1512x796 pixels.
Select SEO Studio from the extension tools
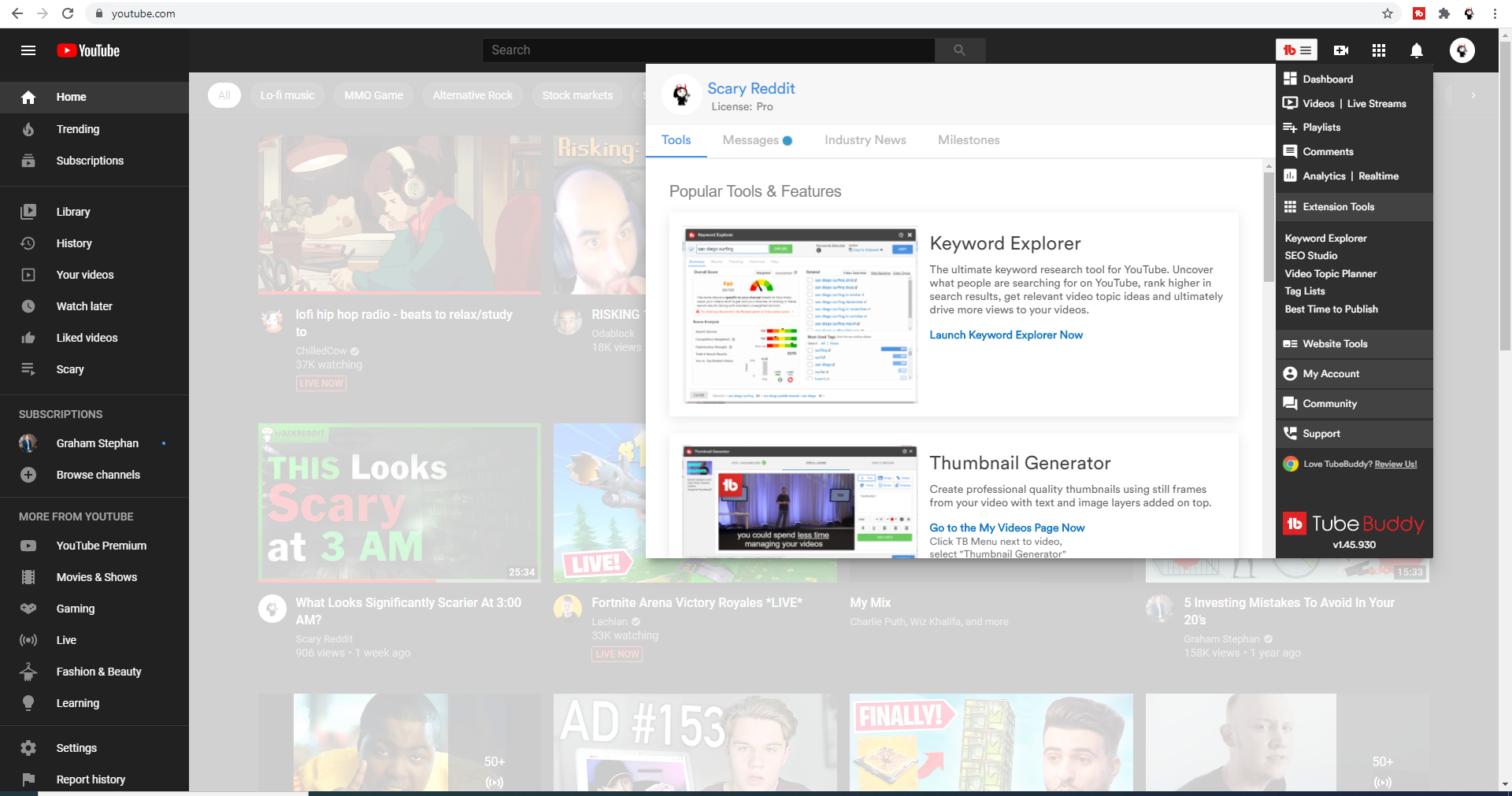pos(1310,256)
